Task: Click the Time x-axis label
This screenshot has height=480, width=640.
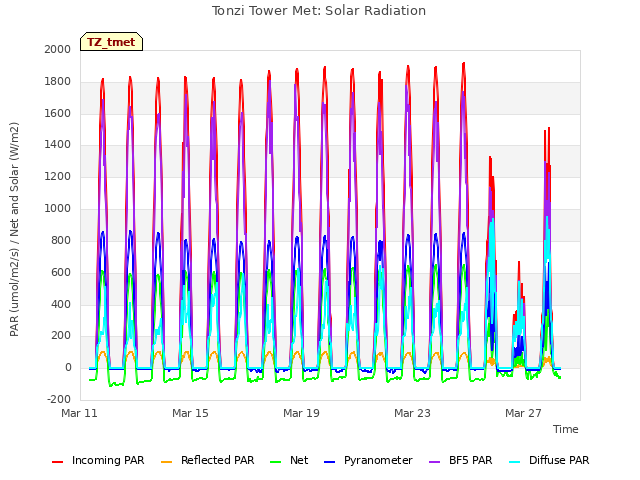Action: coord(566,429)
